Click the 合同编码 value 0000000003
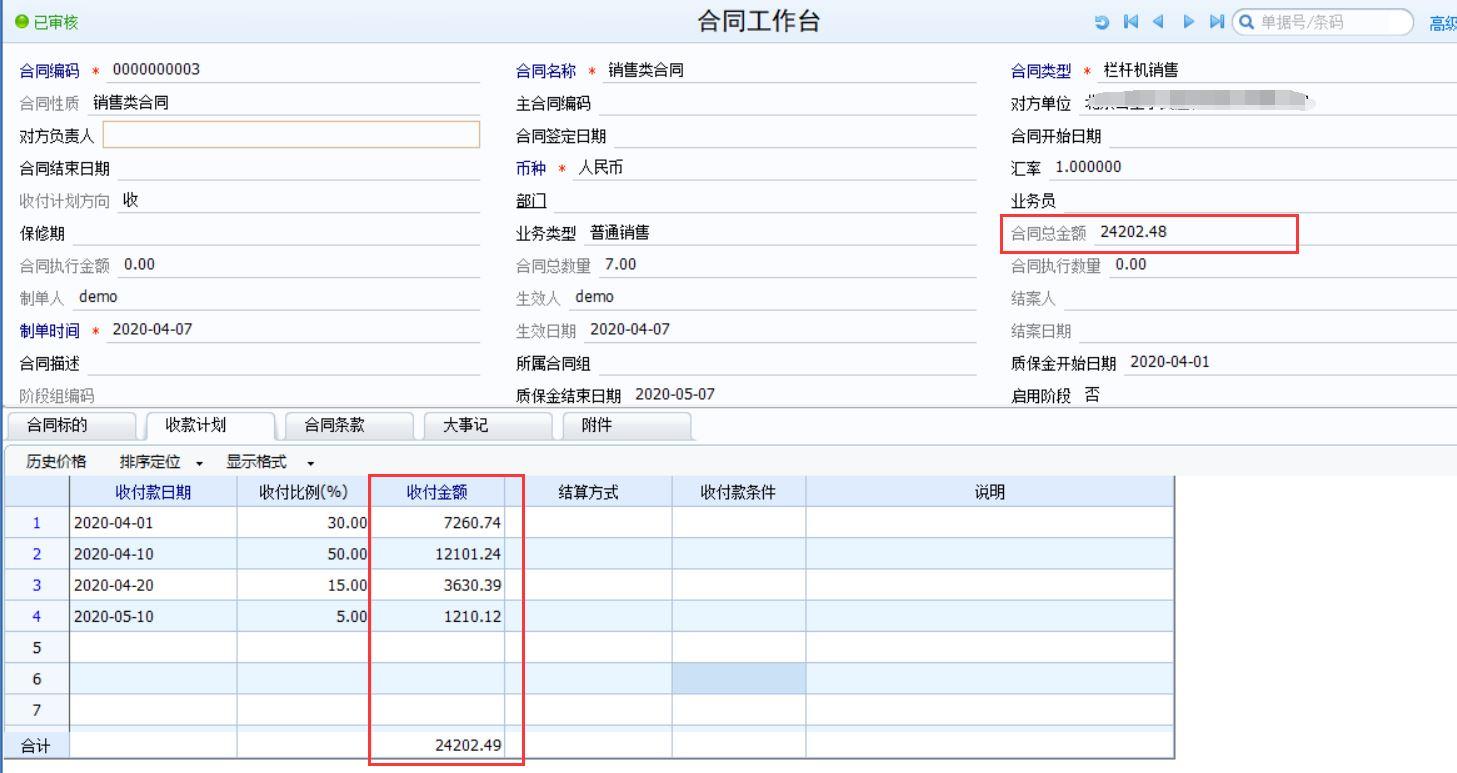 [156, 69]
